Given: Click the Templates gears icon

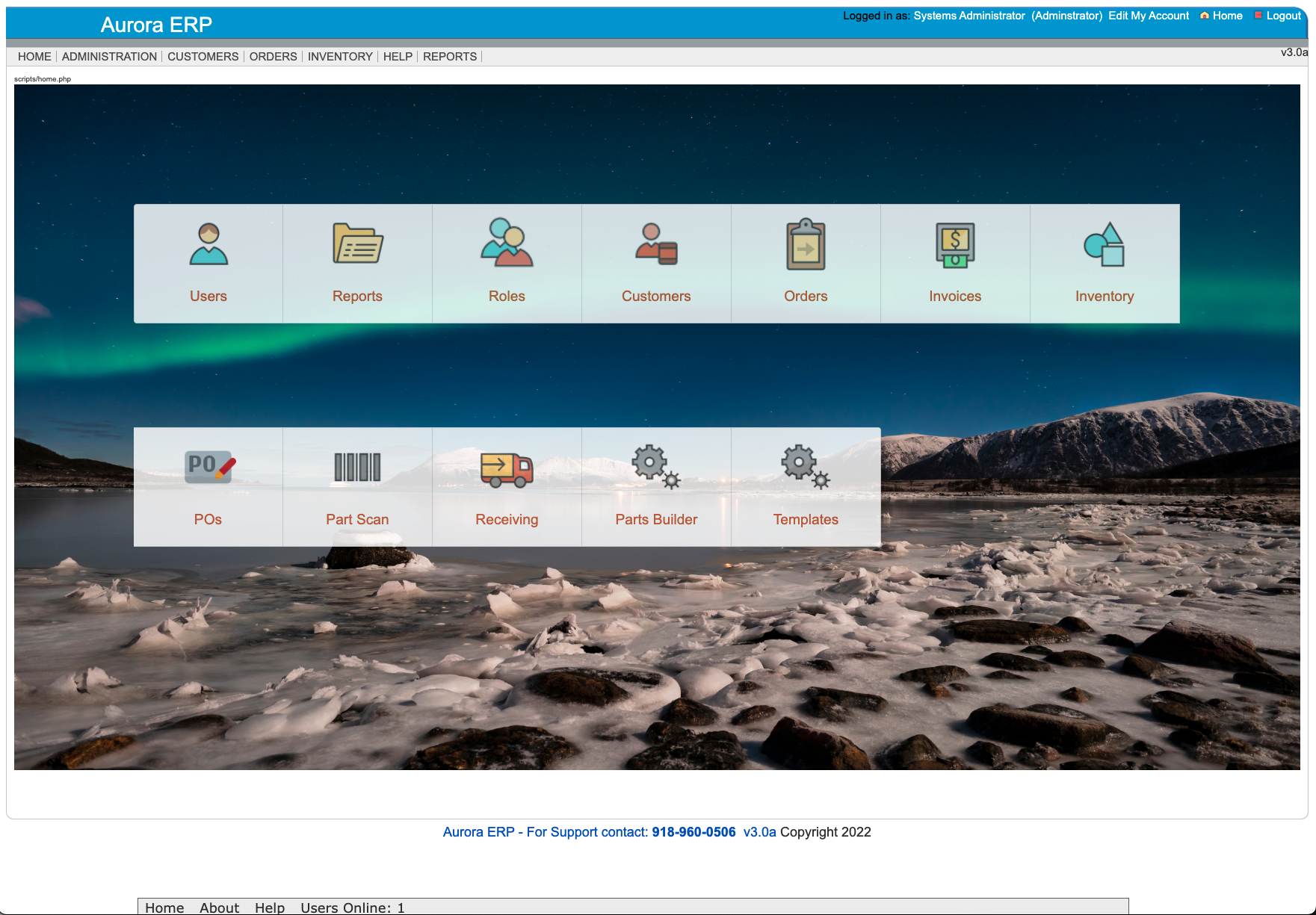Looking at the screenshot, I should pos(806,467).
